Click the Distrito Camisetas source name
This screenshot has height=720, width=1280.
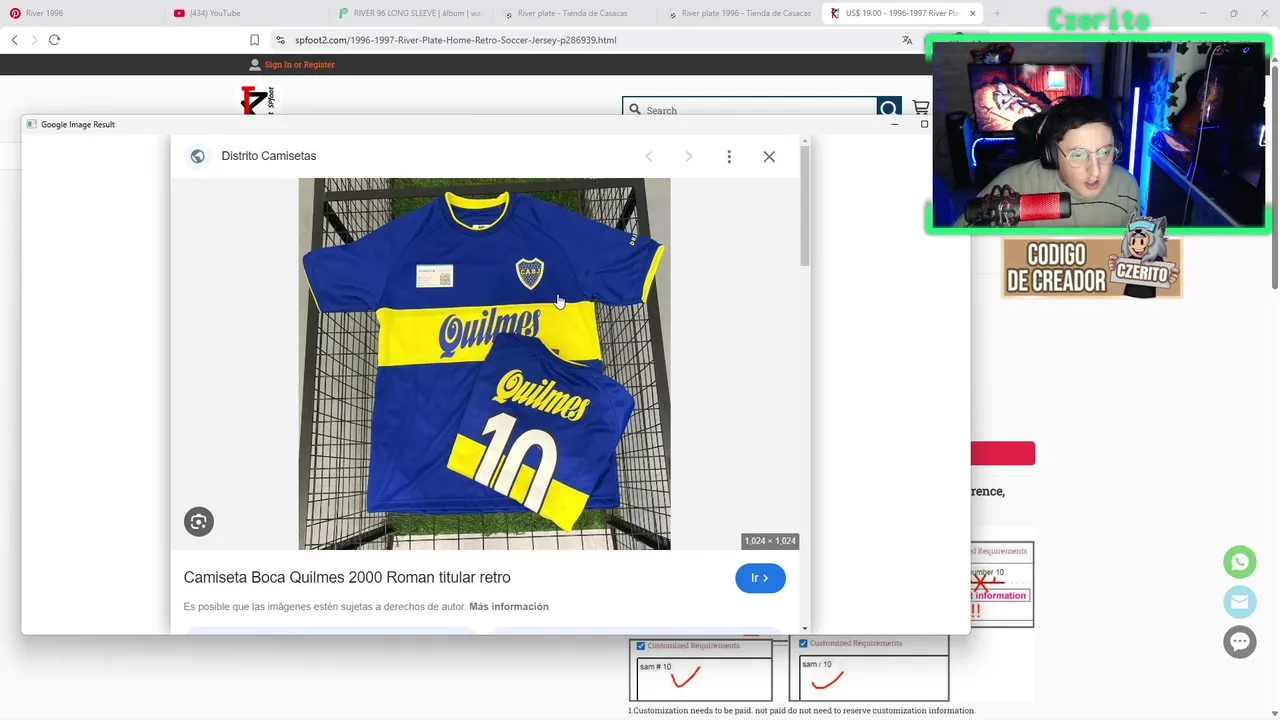click(269, 156)
